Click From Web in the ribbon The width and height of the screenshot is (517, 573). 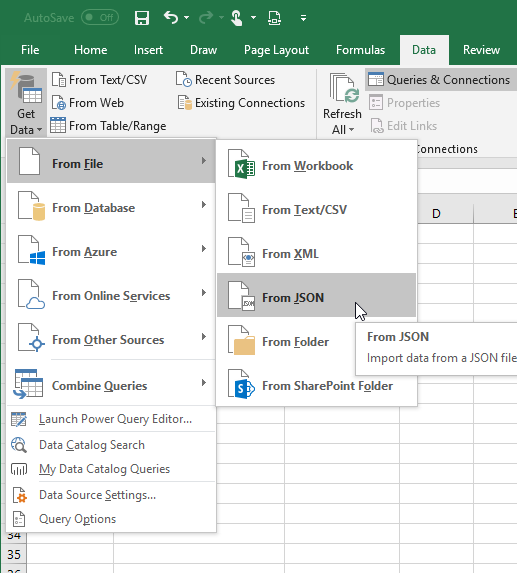click(x=88, y=103)
